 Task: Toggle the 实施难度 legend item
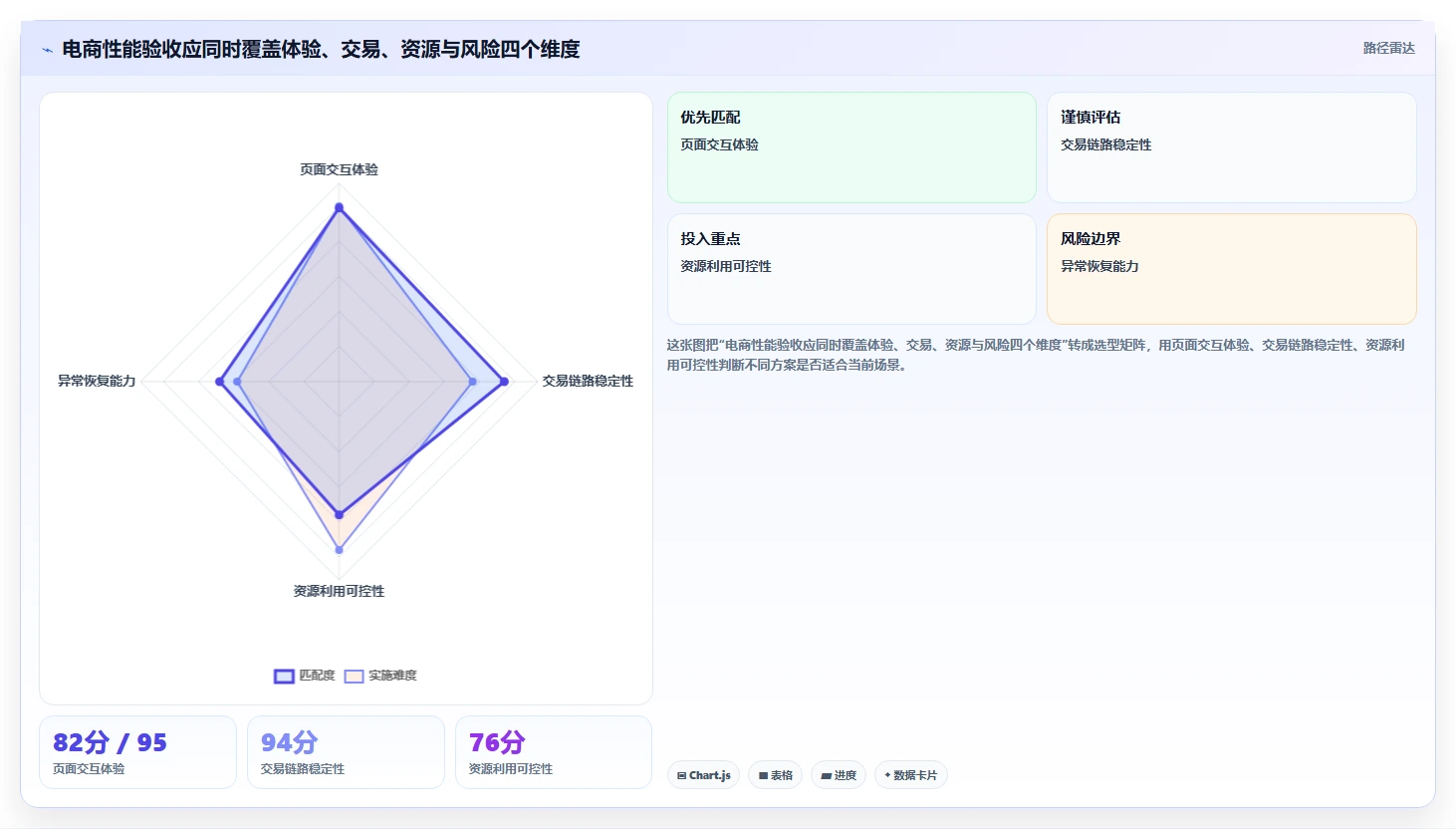(x=380, y=676)
